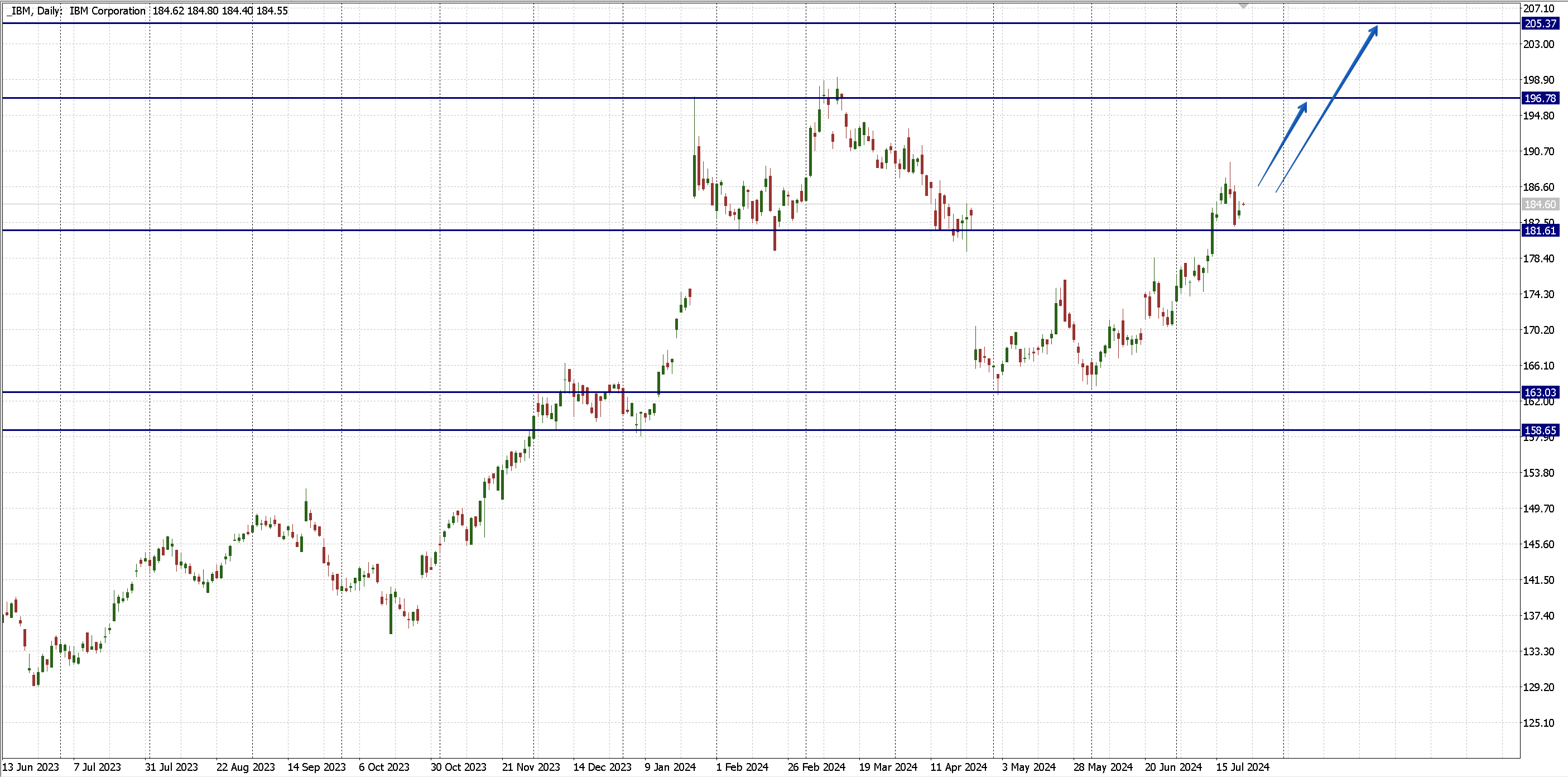
Task: Click the 26 Feb 2024 date label
Action: coord(816,768)
